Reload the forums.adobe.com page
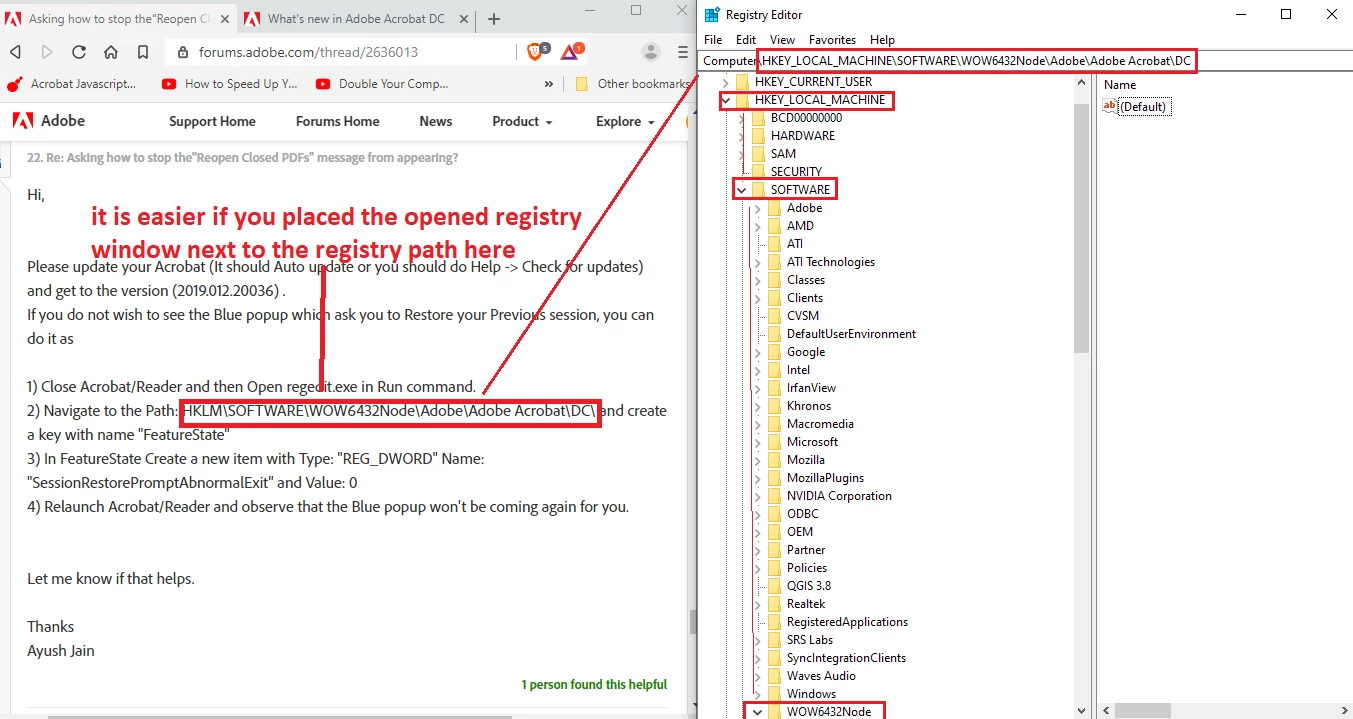Viewport: 1353px width, 719px height. 79,52
